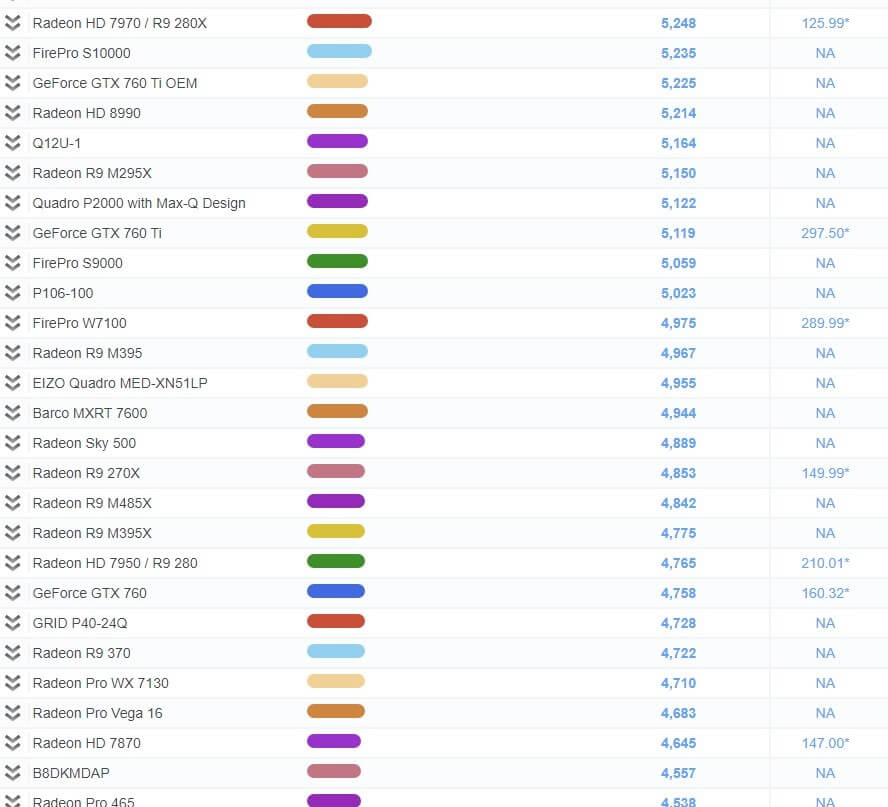Expand the Radeon HD 8990 row chevron
This screenshot has height=807, width=888.
pos(12,113)
